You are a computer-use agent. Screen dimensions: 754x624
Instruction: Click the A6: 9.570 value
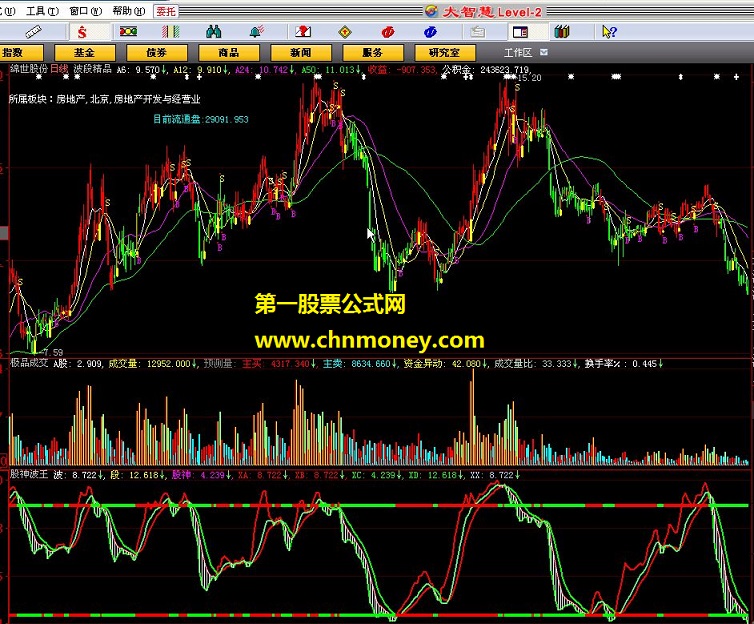[142, 70]
